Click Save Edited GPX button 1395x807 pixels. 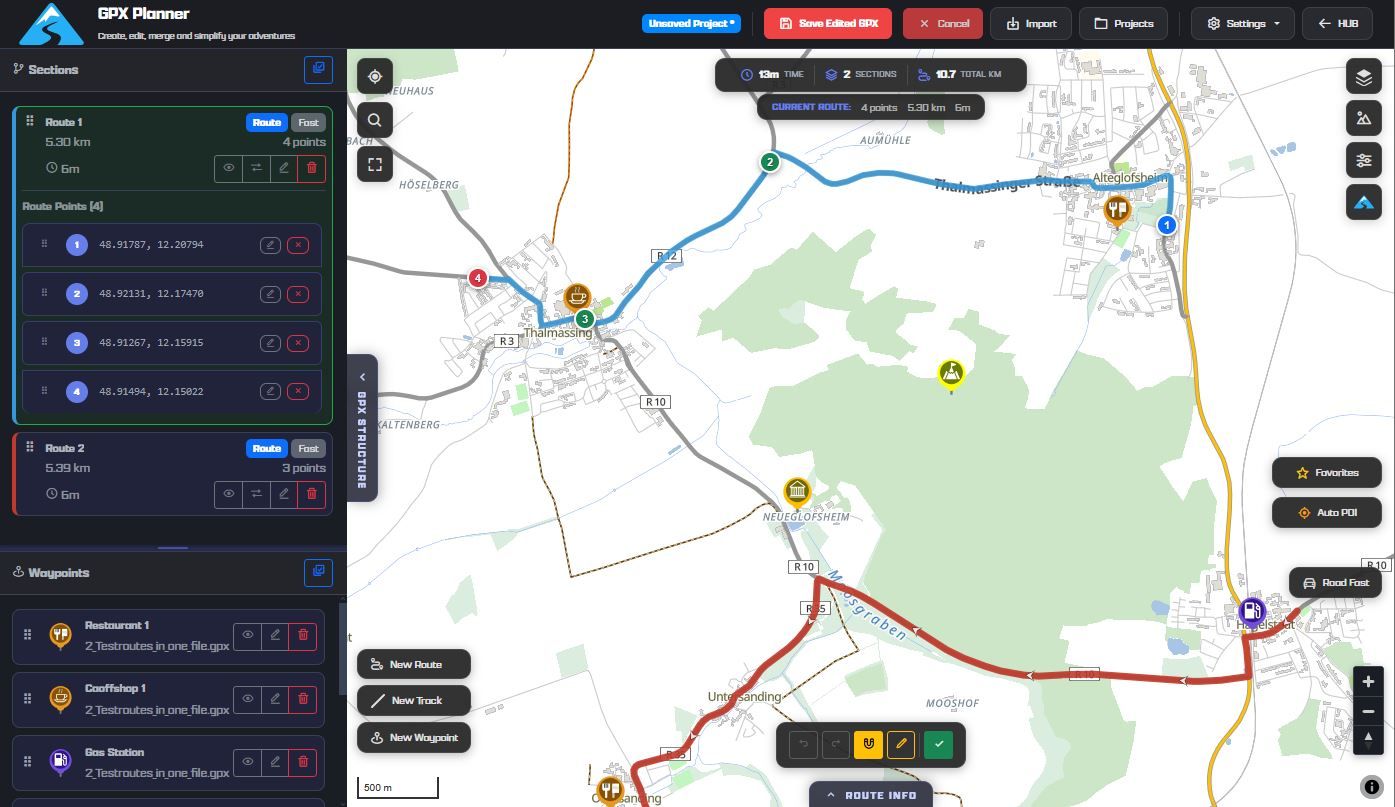pos(828,23)
